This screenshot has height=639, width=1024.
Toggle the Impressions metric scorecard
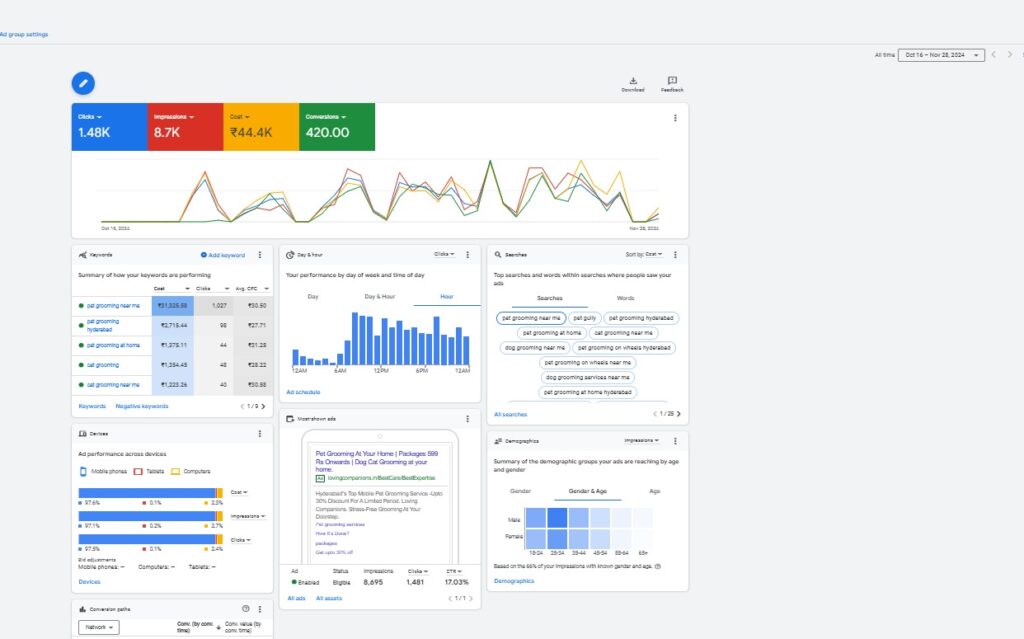(x=185, y=127)
